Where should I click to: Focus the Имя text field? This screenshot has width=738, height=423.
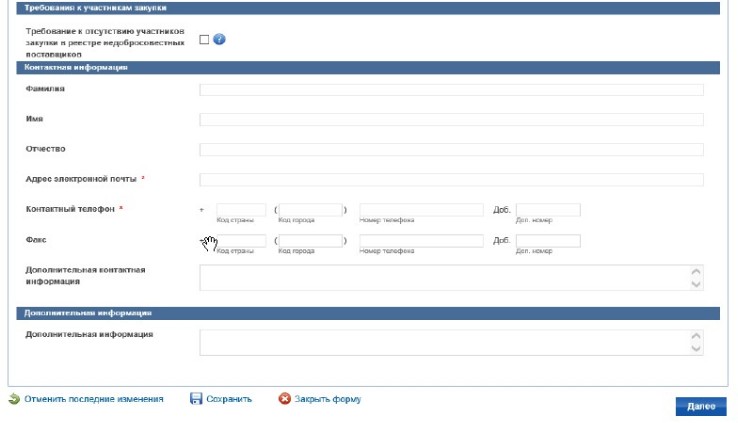pyautogui.click(x=451, y=120)
